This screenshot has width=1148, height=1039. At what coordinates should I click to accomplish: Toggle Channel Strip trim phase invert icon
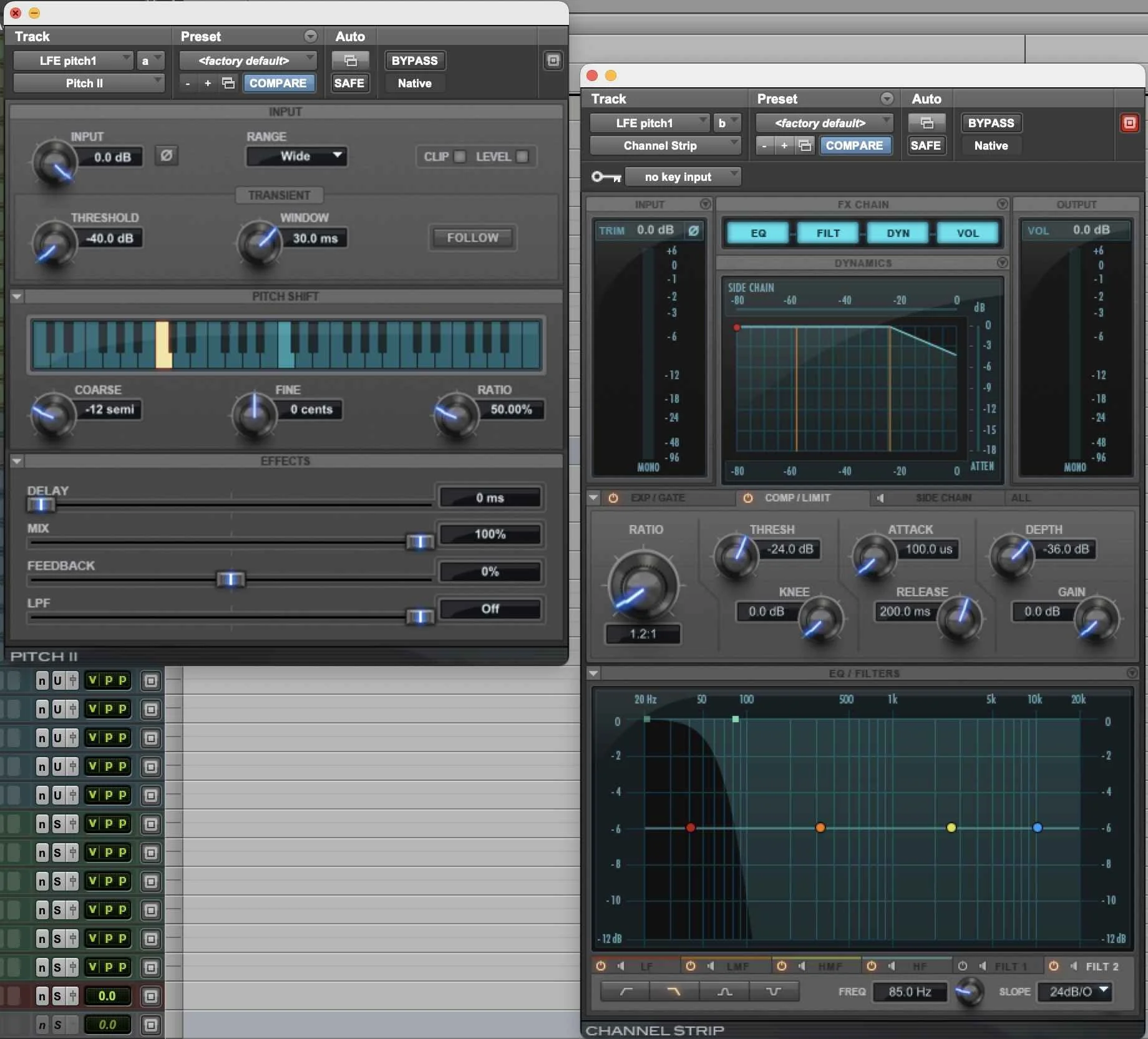point(693,231)
